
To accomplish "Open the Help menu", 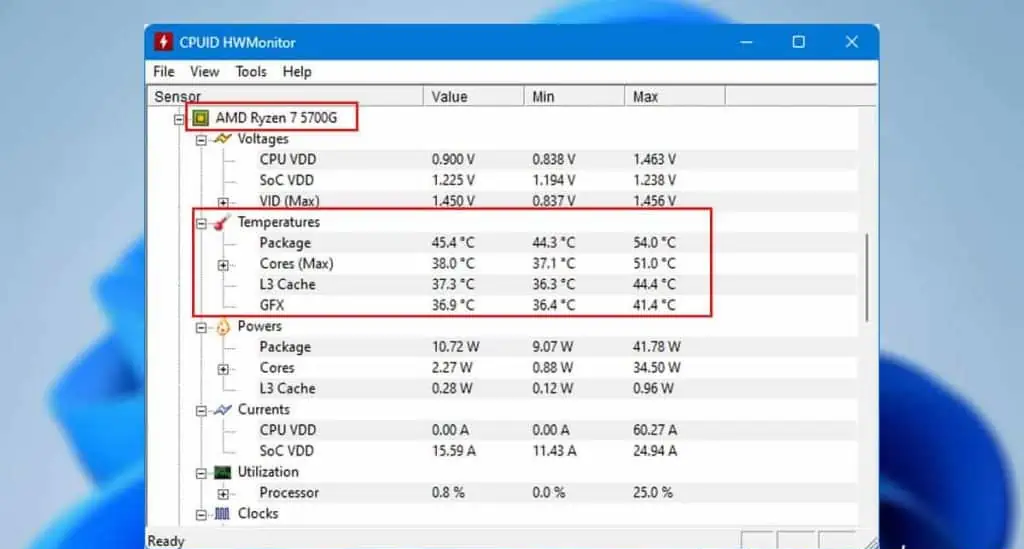I will click(296, 72).
